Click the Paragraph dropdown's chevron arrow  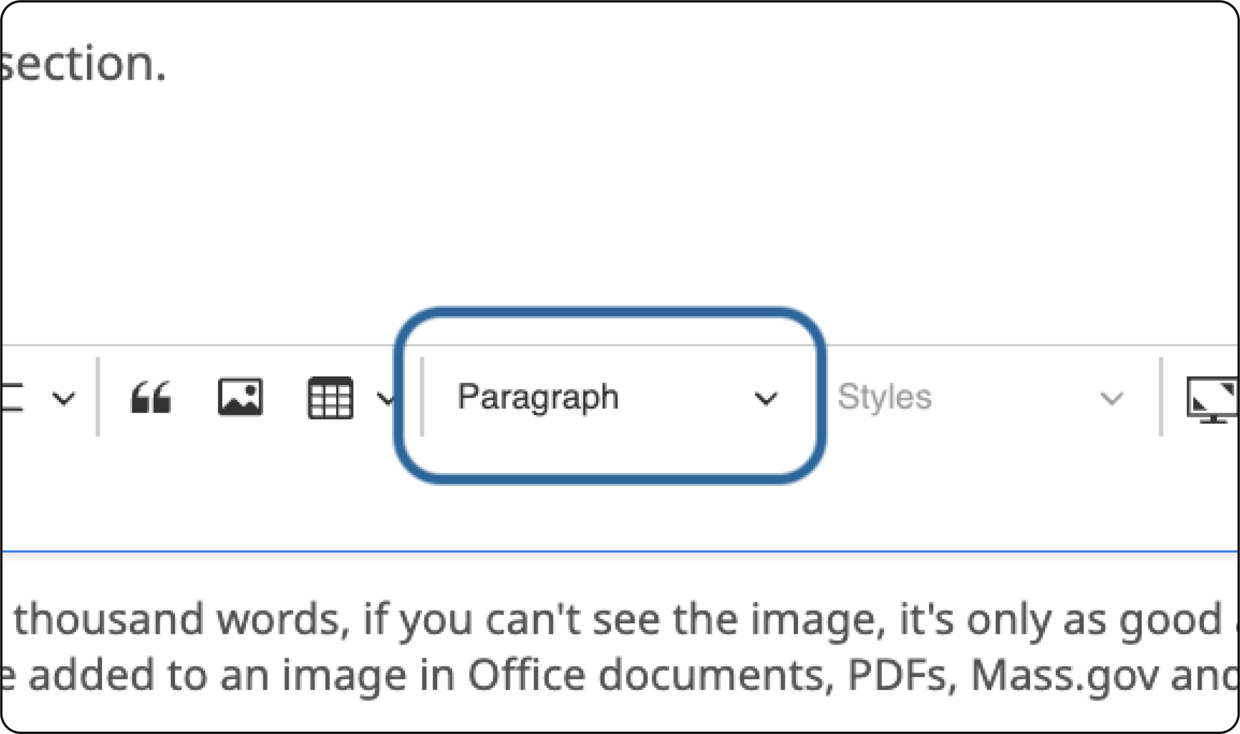[x=767, y=399]
